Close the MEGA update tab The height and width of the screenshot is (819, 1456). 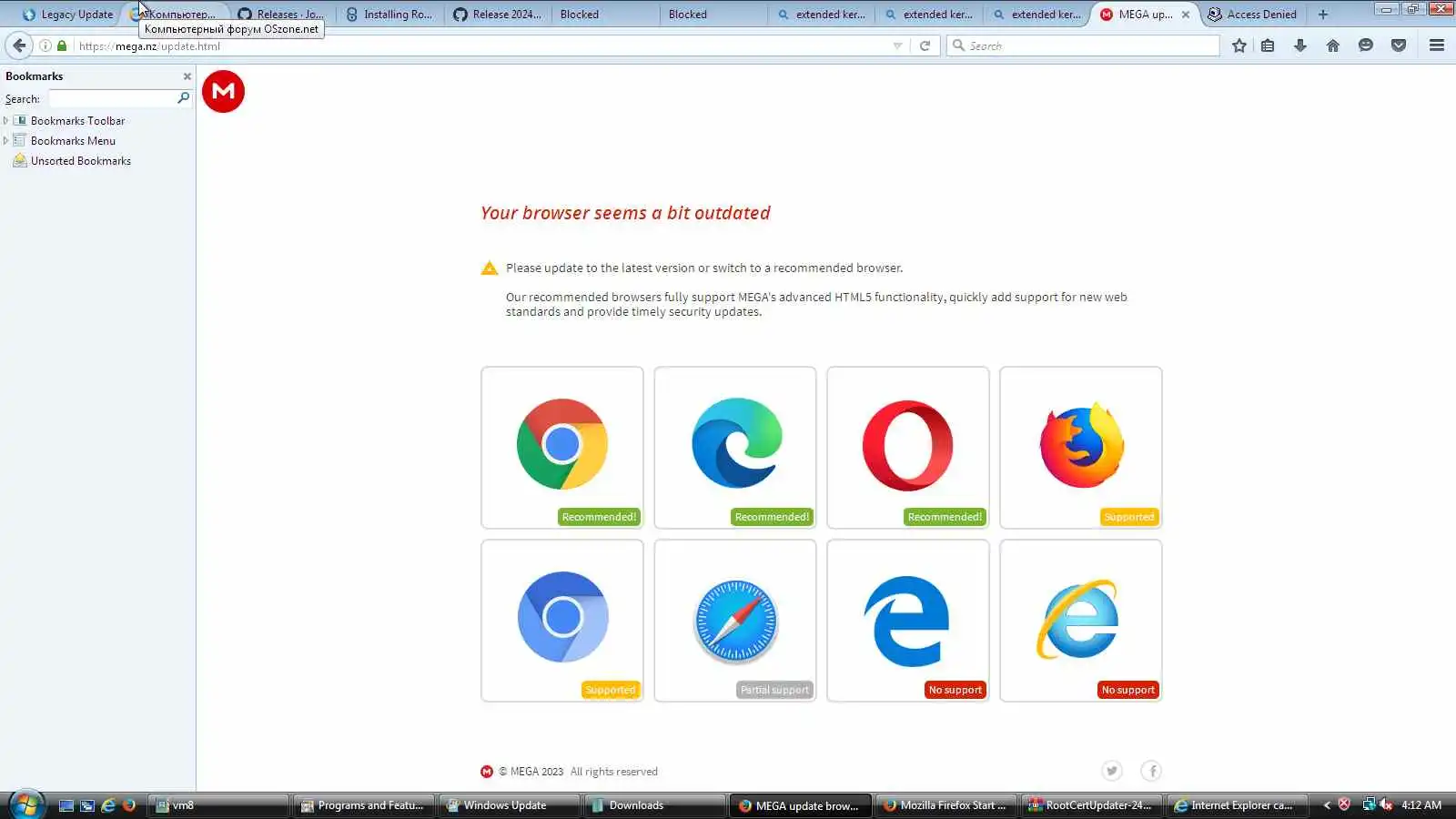click(1186, 15)
